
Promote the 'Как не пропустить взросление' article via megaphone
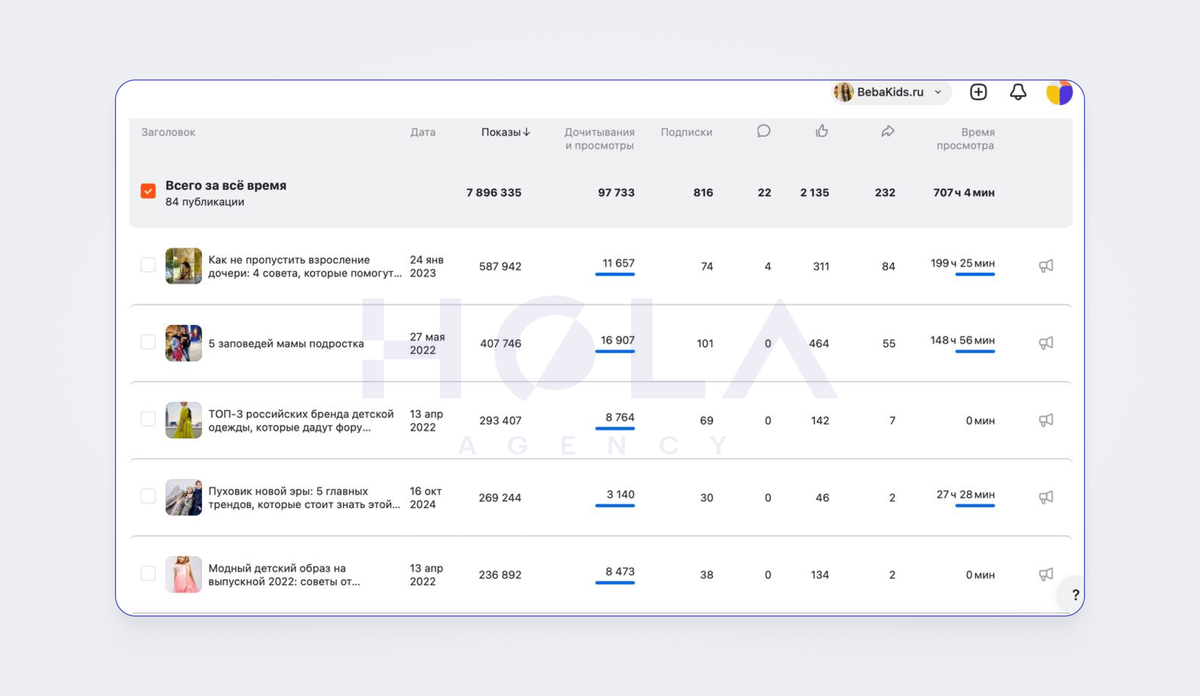click(x=1046, y=266)
